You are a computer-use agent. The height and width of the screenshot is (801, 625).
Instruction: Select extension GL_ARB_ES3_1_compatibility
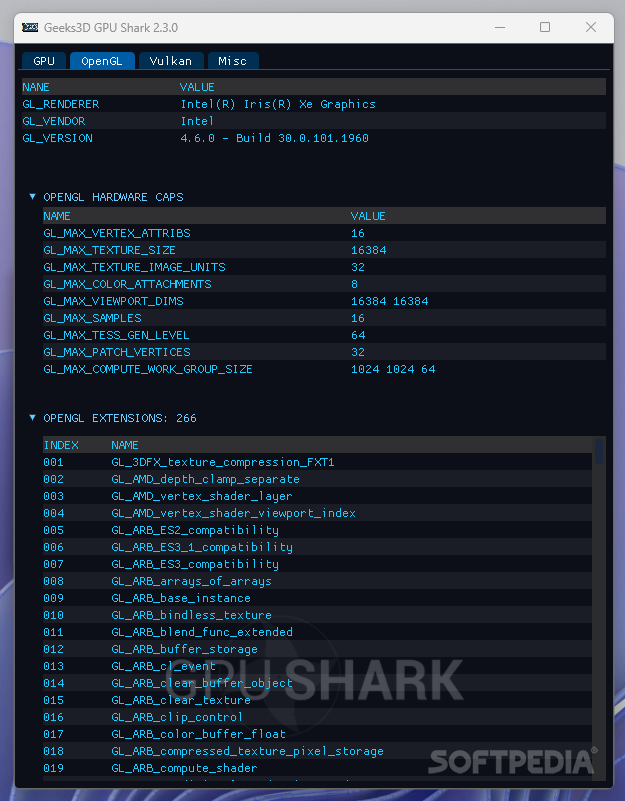(x=202, y=547)
